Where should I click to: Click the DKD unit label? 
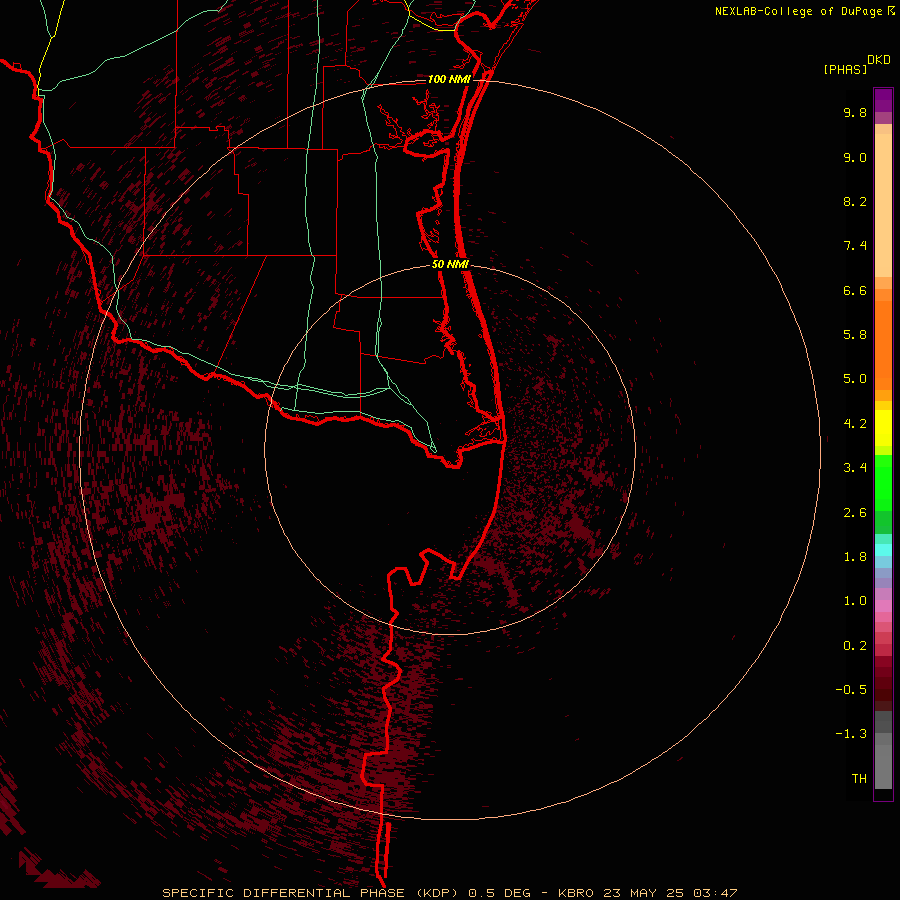click(x=879, y=60)
